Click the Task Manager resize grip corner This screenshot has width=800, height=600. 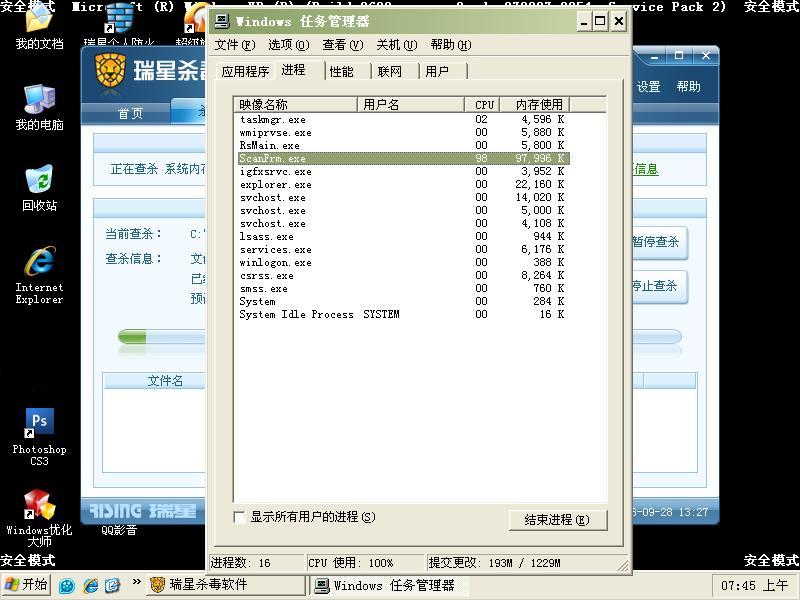(623, 565)
